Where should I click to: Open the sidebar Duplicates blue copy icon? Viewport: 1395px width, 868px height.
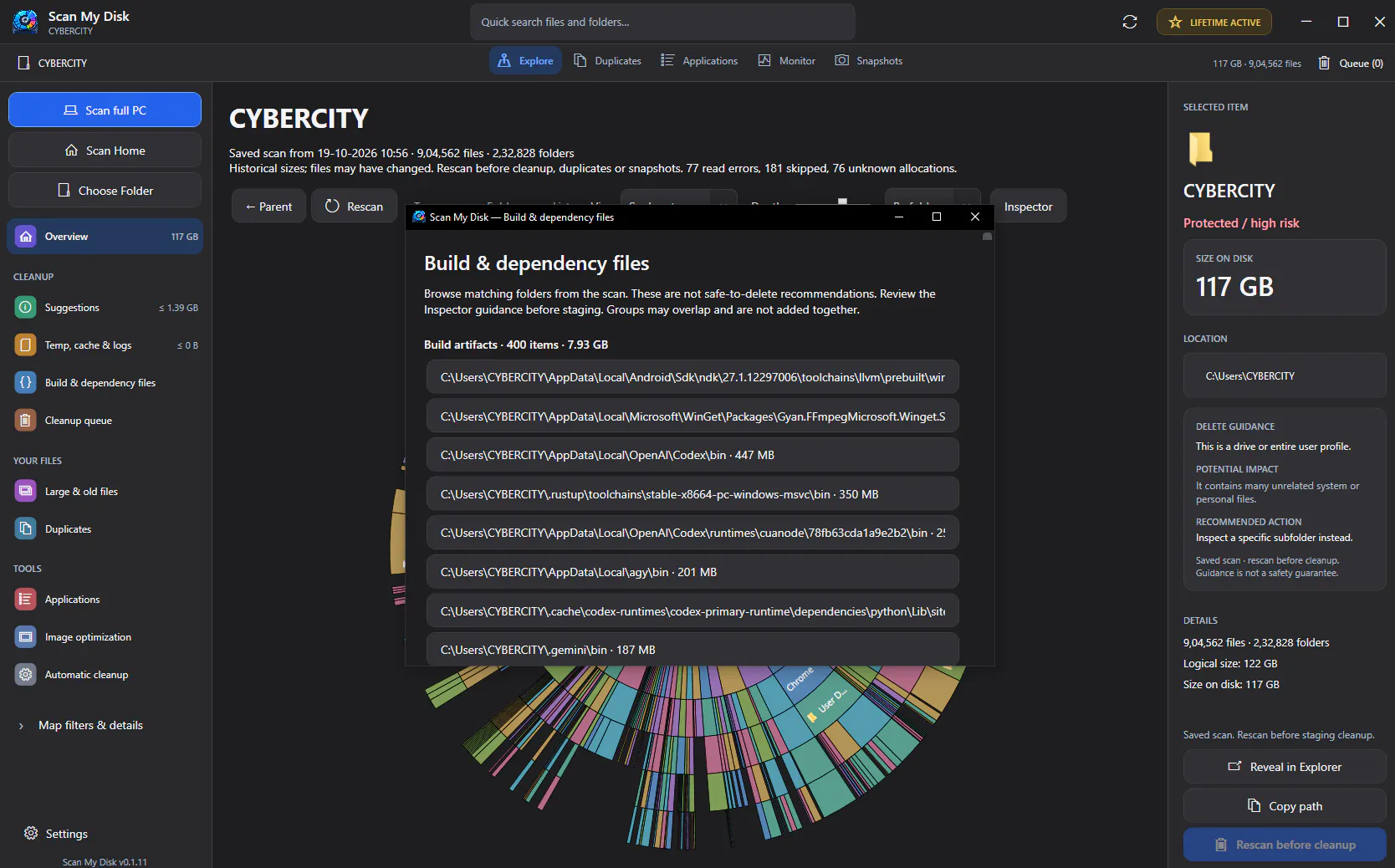coord(26,529)
